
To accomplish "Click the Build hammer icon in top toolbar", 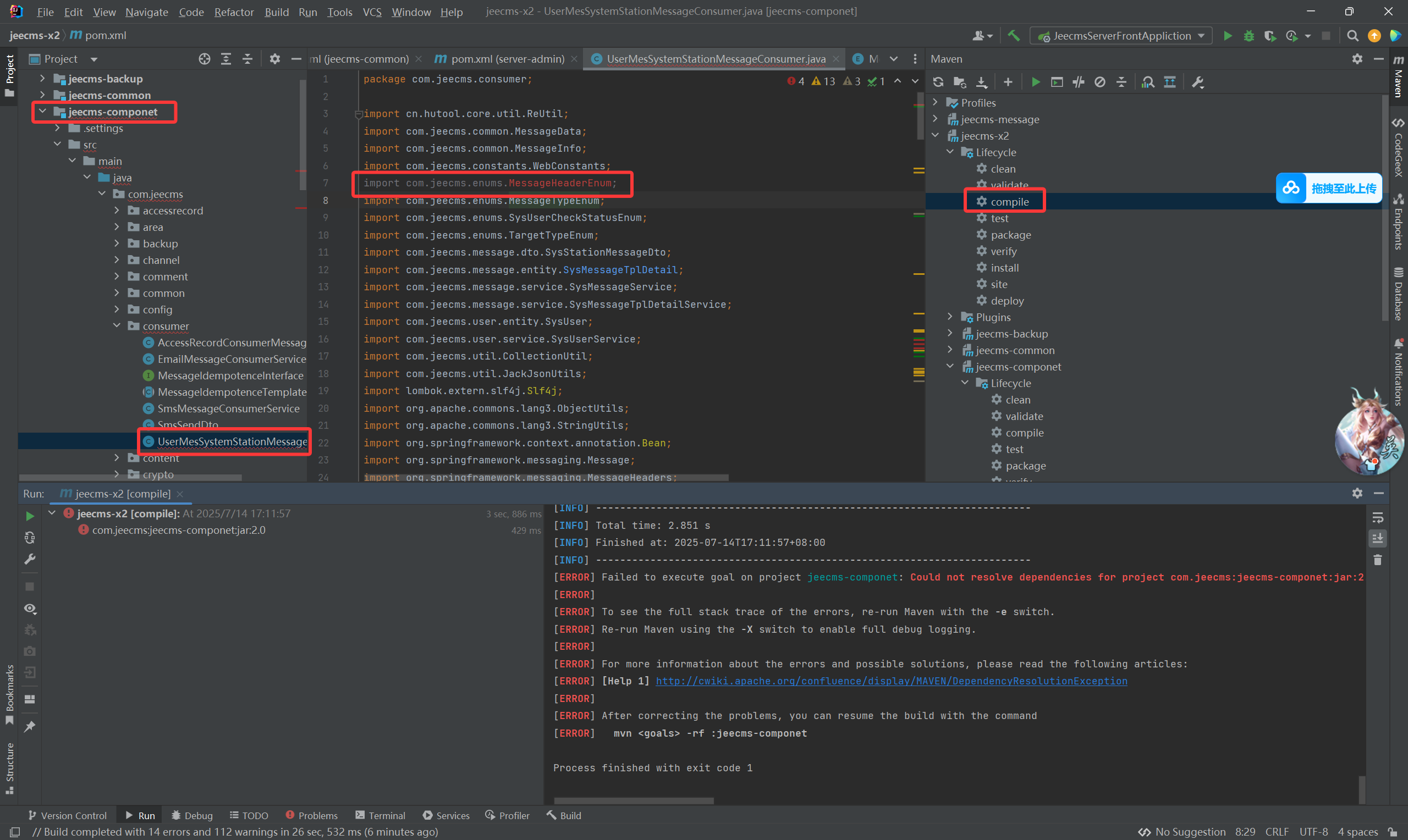I will [1014, 36].
